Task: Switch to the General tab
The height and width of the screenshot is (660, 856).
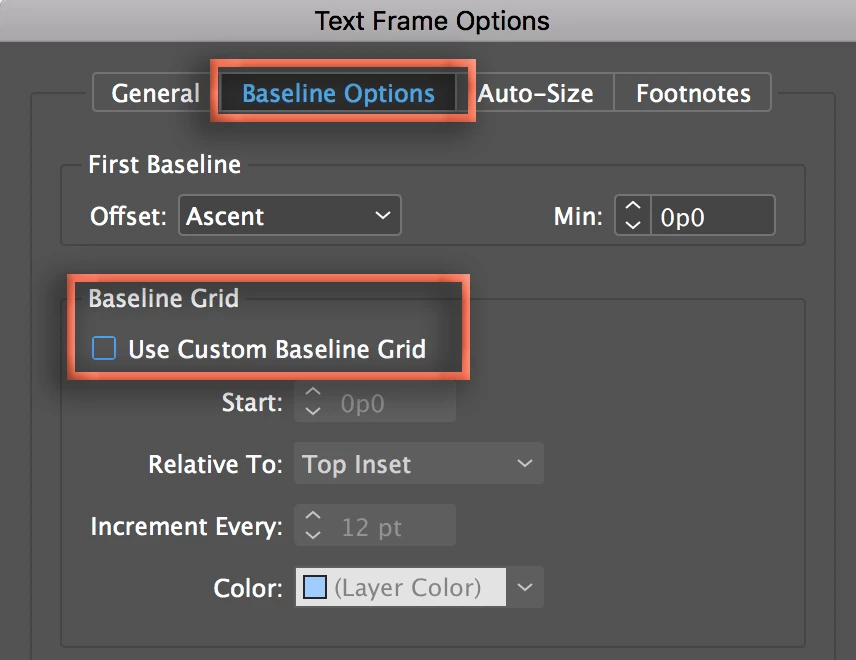Action: point(155,94)
